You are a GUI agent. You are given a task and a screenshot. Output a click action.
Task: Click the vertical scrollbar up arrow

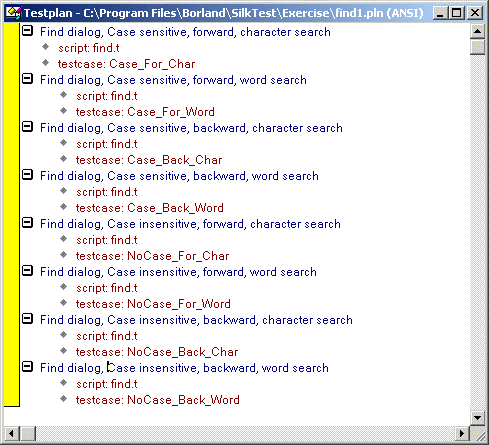coord(477,32)
